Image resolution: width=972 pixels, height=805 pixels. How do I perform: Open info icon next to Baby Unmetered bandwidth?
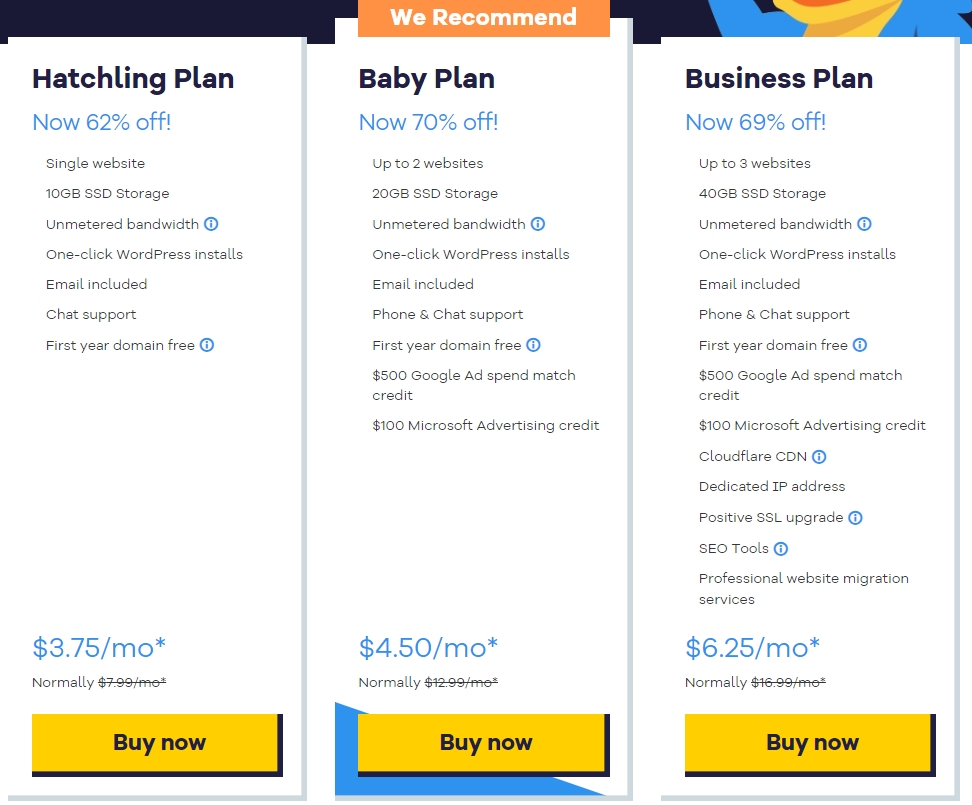click(x=538, y=224)
